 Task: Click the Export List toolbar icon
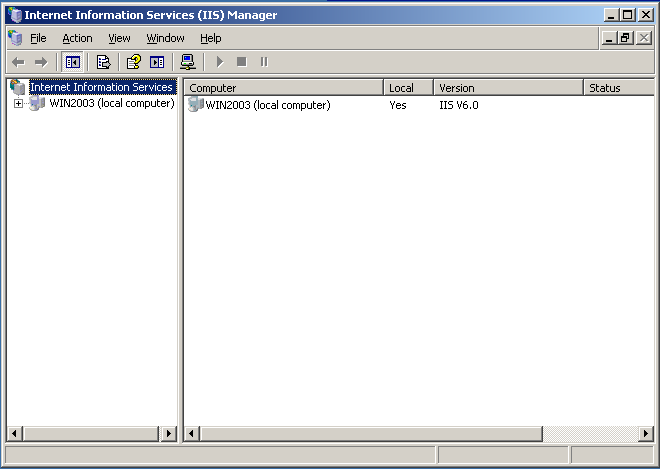103,62
